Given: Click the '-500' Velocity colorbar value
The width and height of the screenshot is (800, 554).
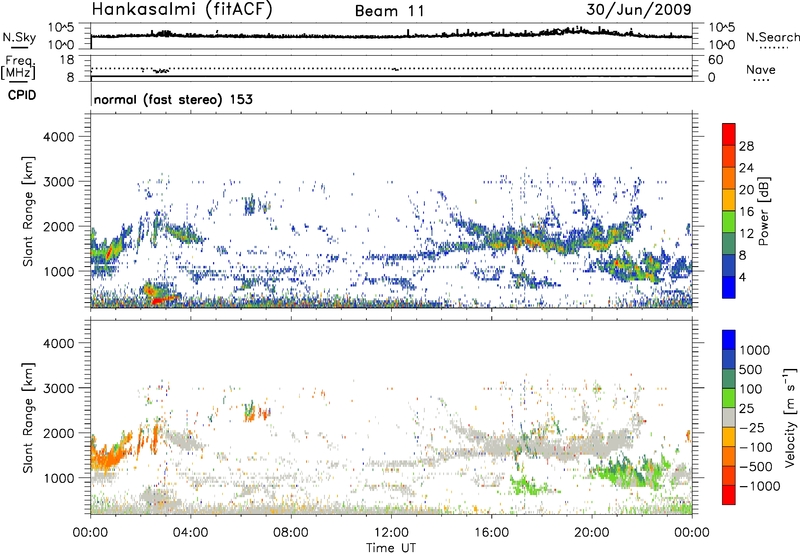Looking at the screenshot, I should point(756,466).
